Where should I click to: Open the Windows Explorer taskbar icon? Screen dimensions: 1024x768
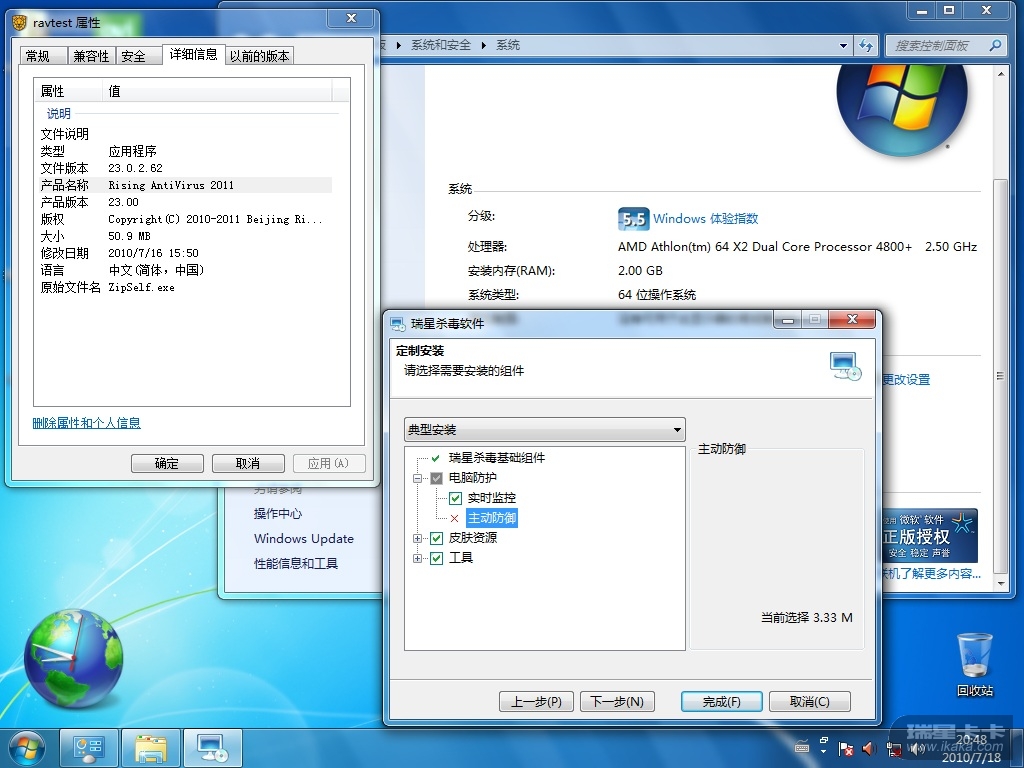(151, 748)
